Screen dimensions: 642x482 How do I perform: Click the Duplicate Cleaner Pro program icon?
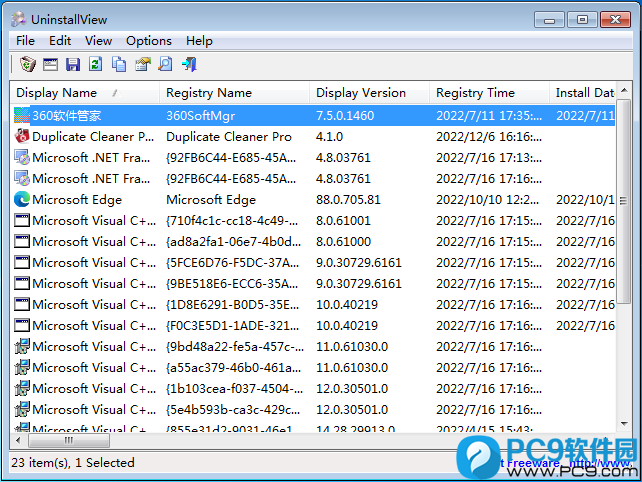22,136
